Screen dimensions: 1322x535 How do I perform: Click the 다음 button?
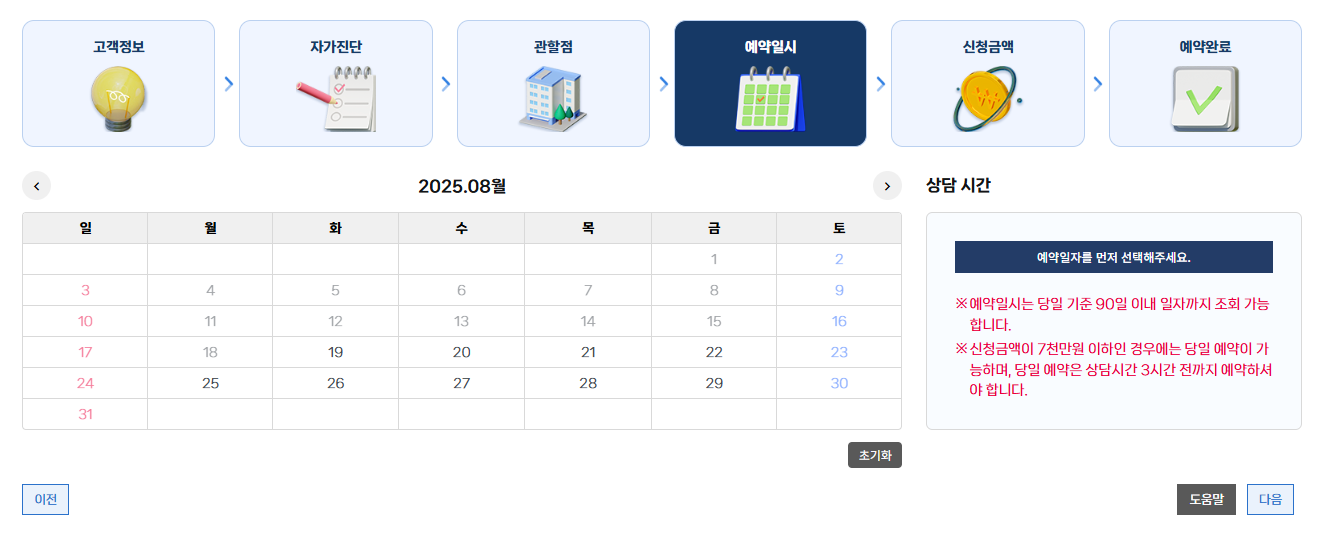click(1270, 499)
